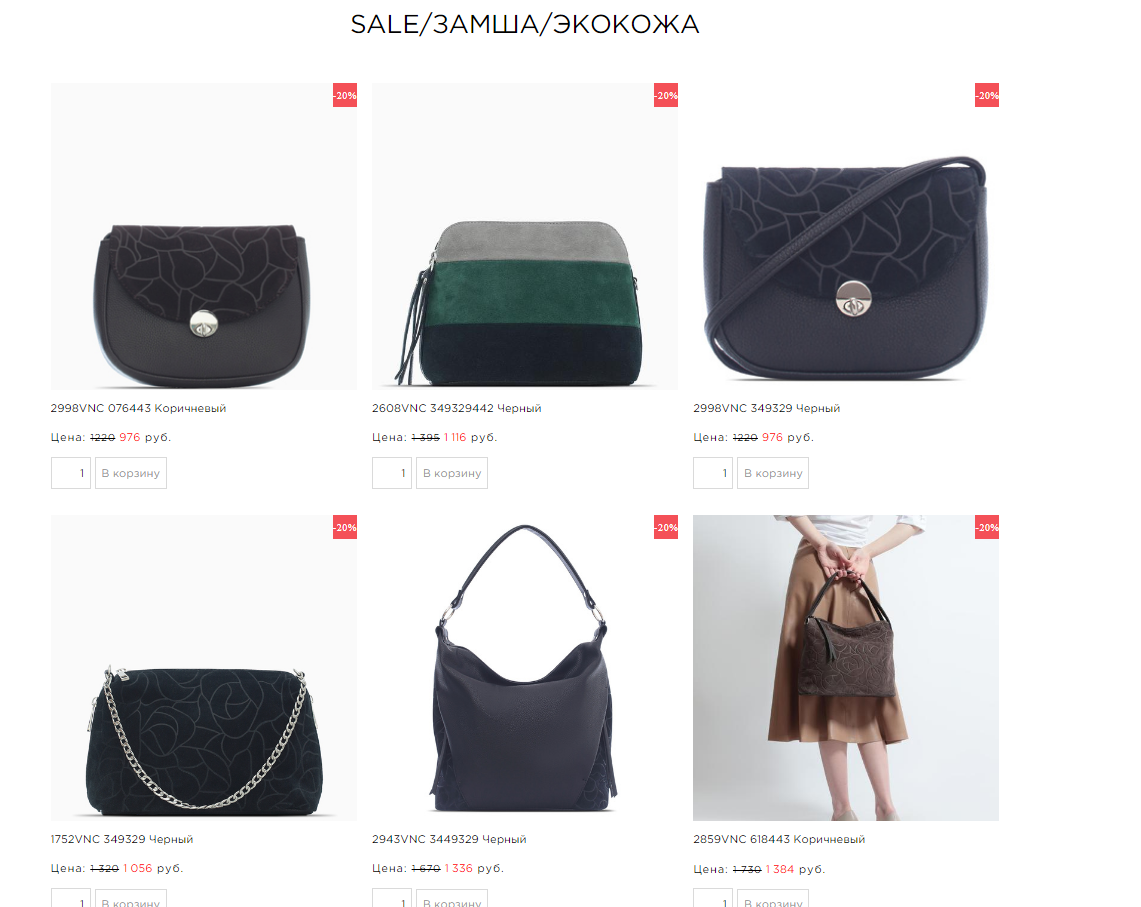Viewport: 1141px width, 907px height.
Task: Open the 2943VNC 3449329 Черный product link
Action: [x=449, y=839]
